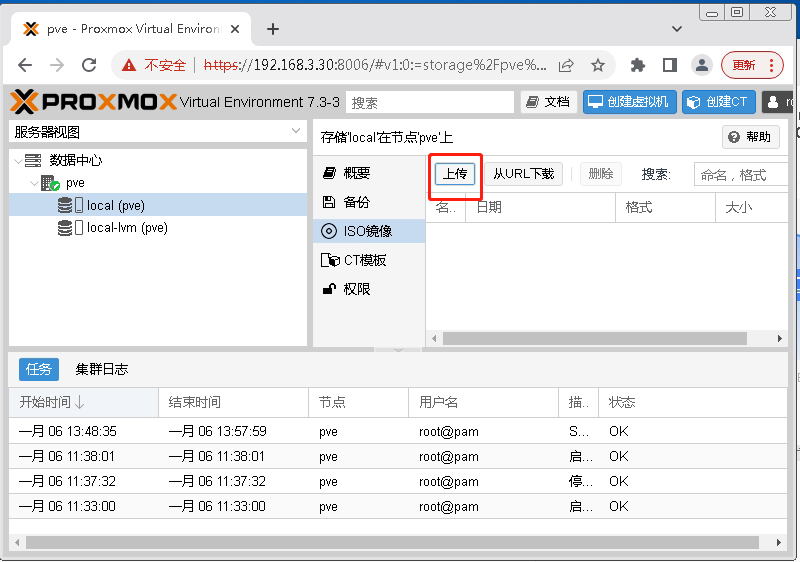
Task: Click the browser back arrow
Action: point(25,65)
